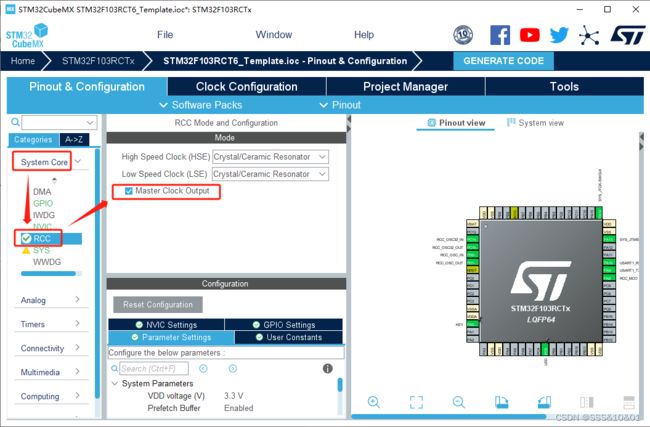Click the ST community network icon

tap(589, 35)
